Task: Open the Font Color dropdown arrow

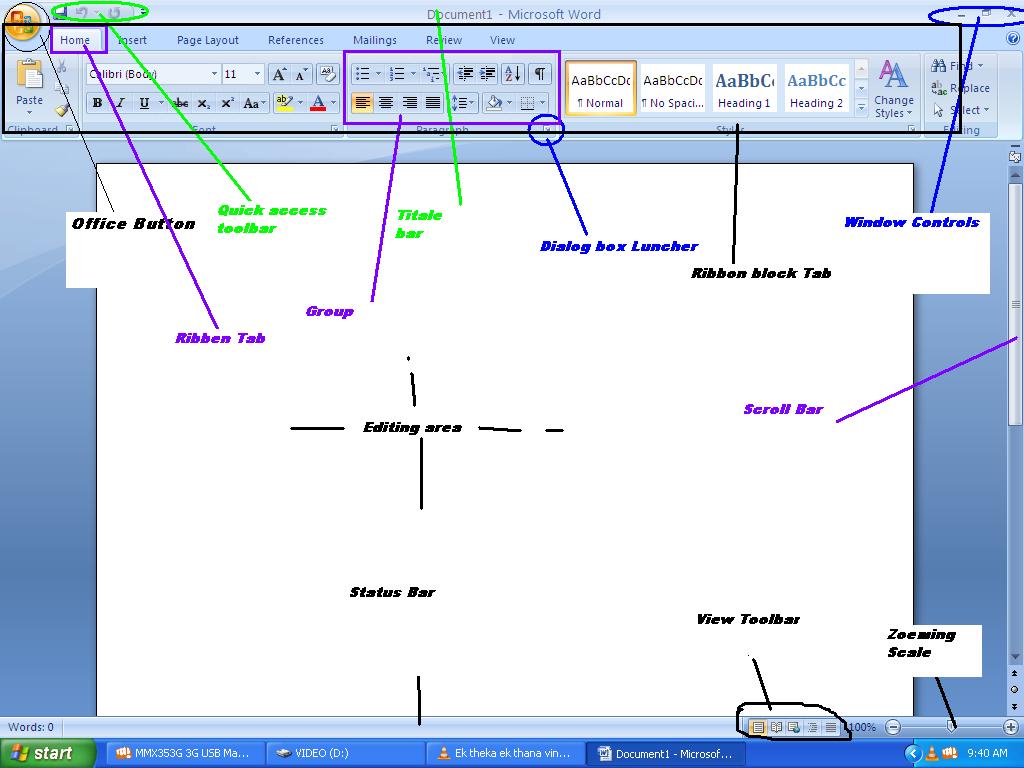Action: tap(333, 103)
